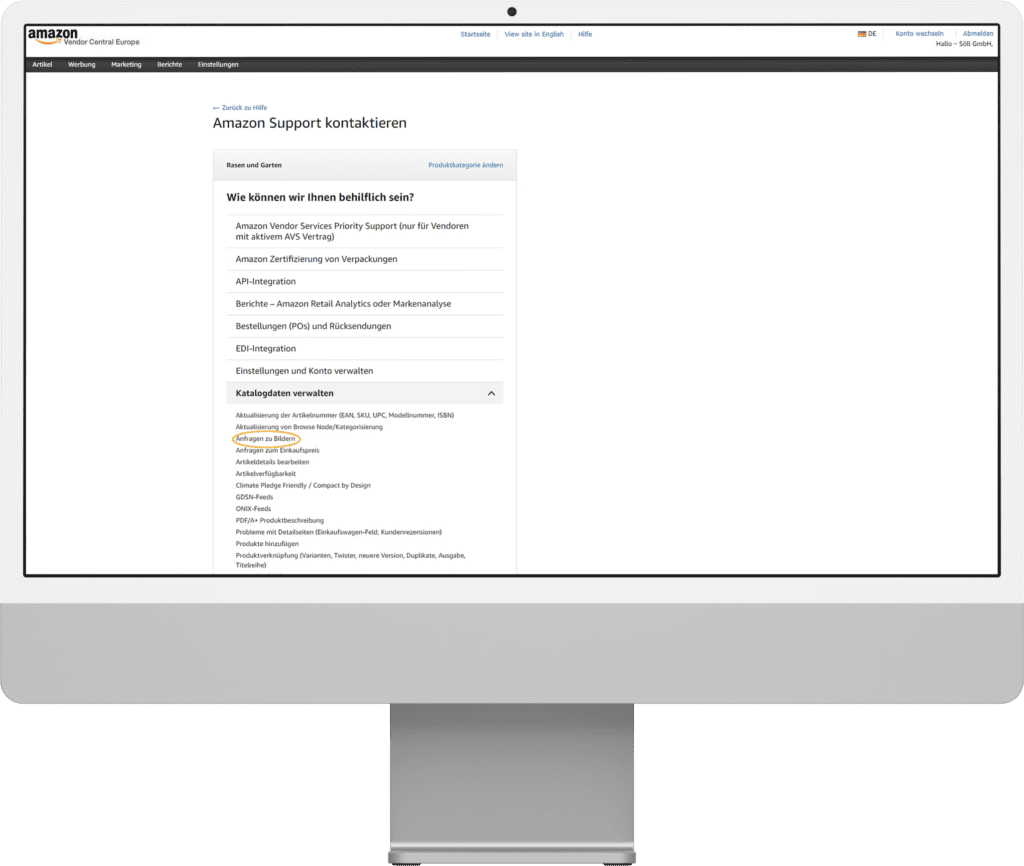Open the Einstellungen menu
1024x866 pixels.
(218, 65)
